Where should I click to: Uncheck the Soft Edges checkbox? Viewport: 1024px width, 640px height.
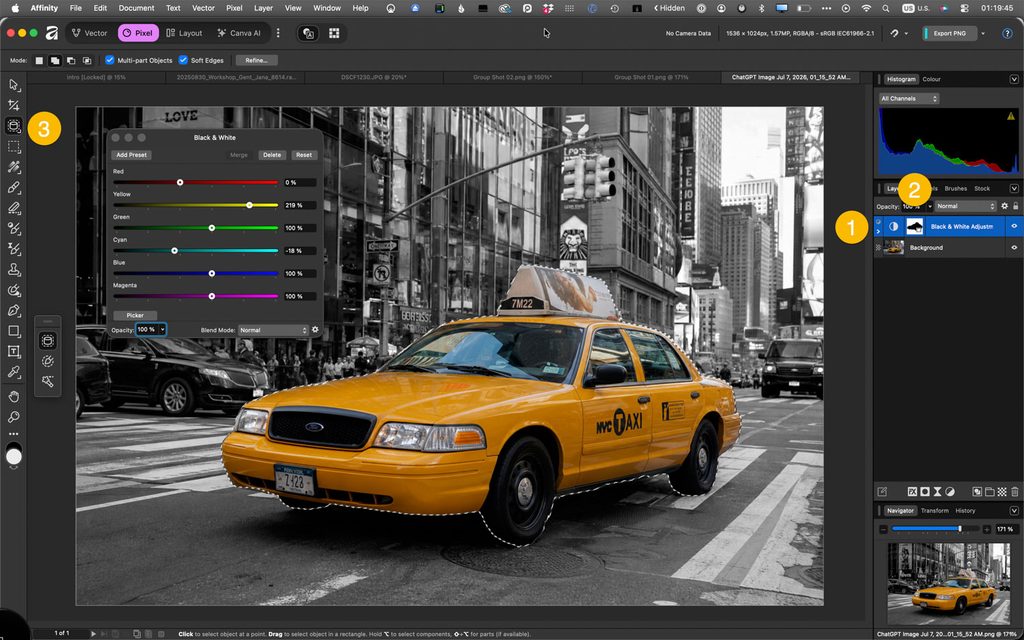pyautogui.click(x=183, y=60)
